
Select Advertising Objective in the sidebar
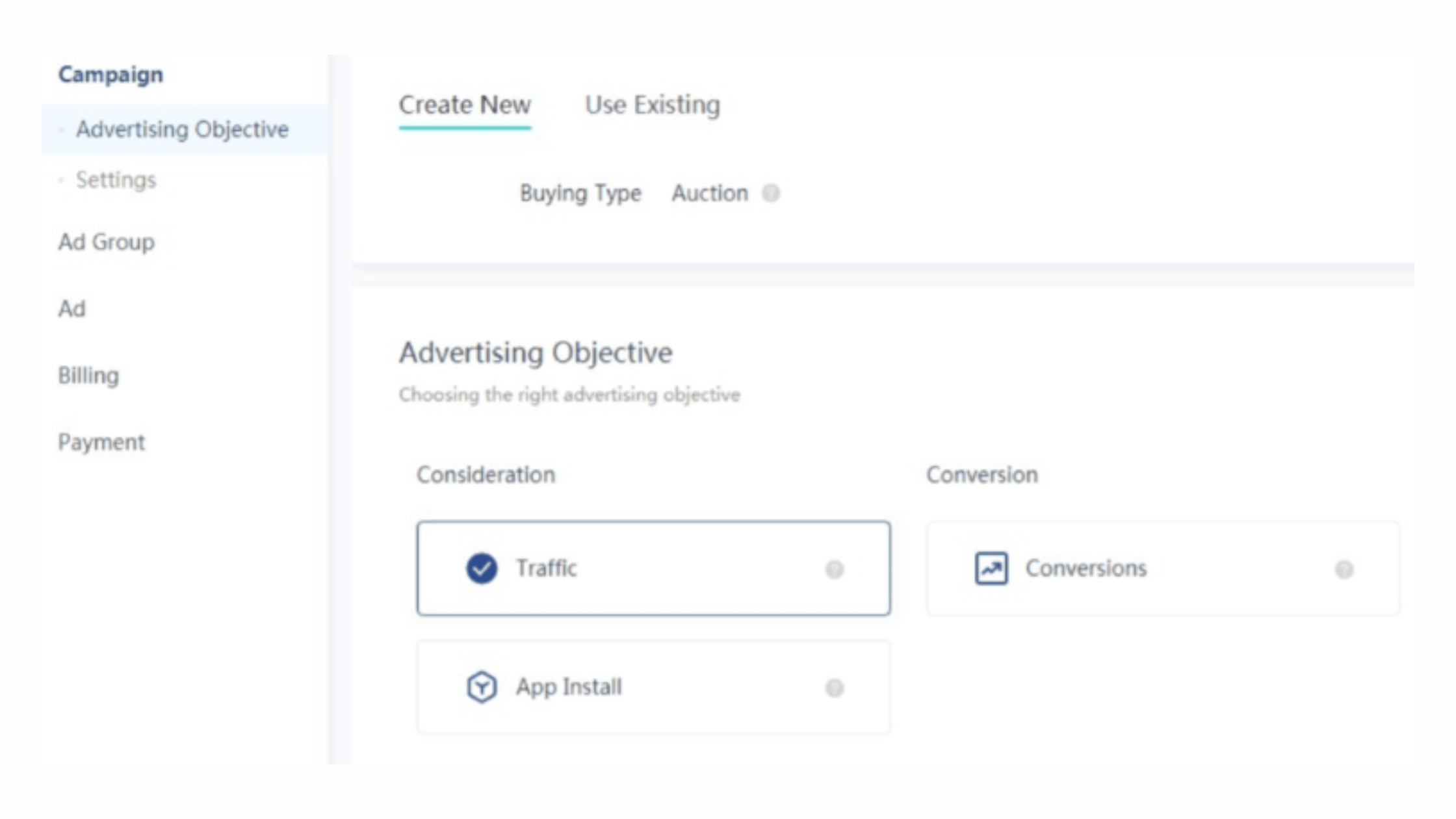[x=185, y=129]
